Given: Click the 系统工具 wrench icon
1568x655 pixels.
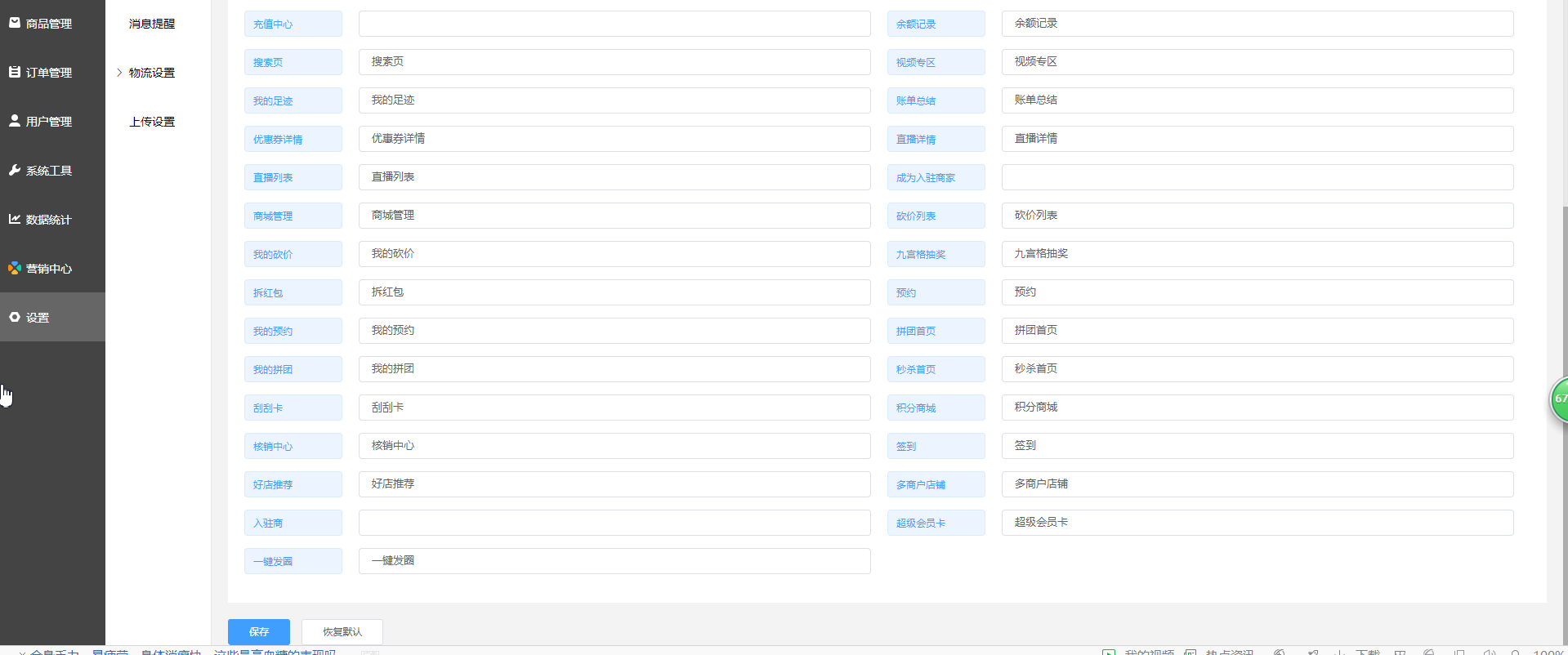Looking at the screenshot, I should click(x=14, y=170).
